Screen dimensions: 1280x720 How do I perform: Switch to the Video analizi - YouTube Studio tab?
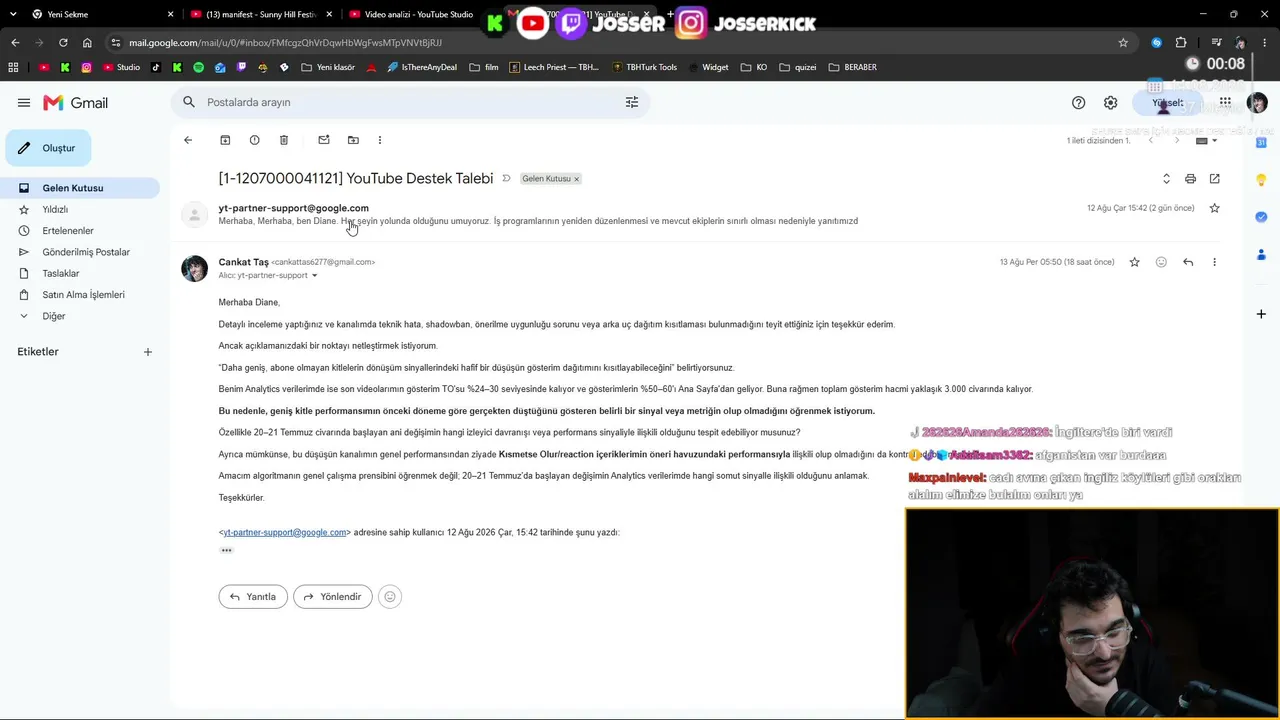pos(420,15)
